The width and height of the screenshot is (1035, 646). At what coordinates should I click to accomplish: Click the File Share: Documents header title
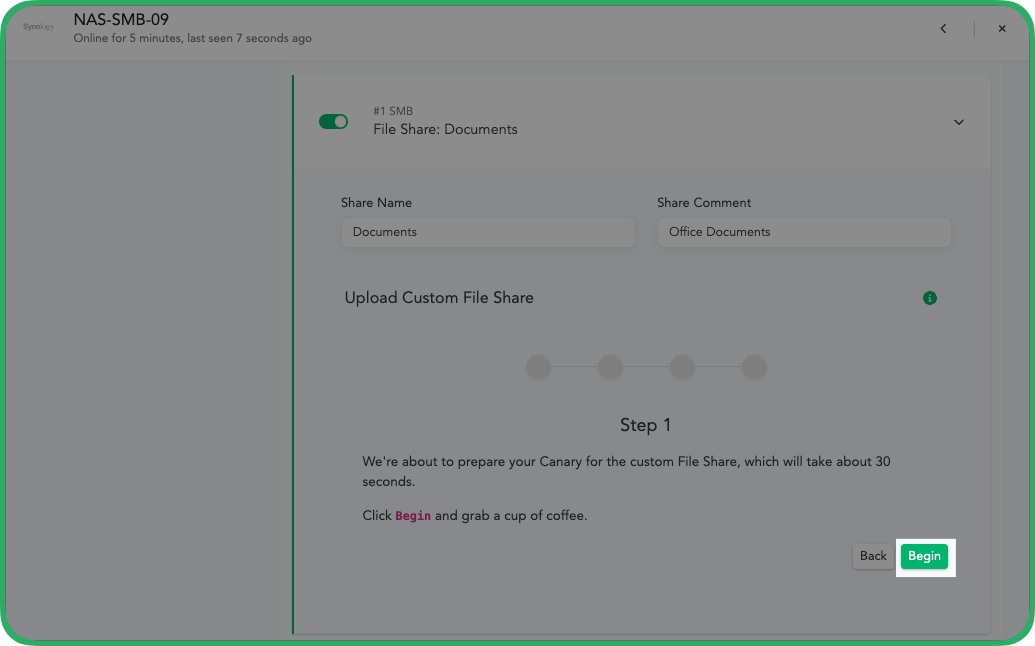point(445,129)
